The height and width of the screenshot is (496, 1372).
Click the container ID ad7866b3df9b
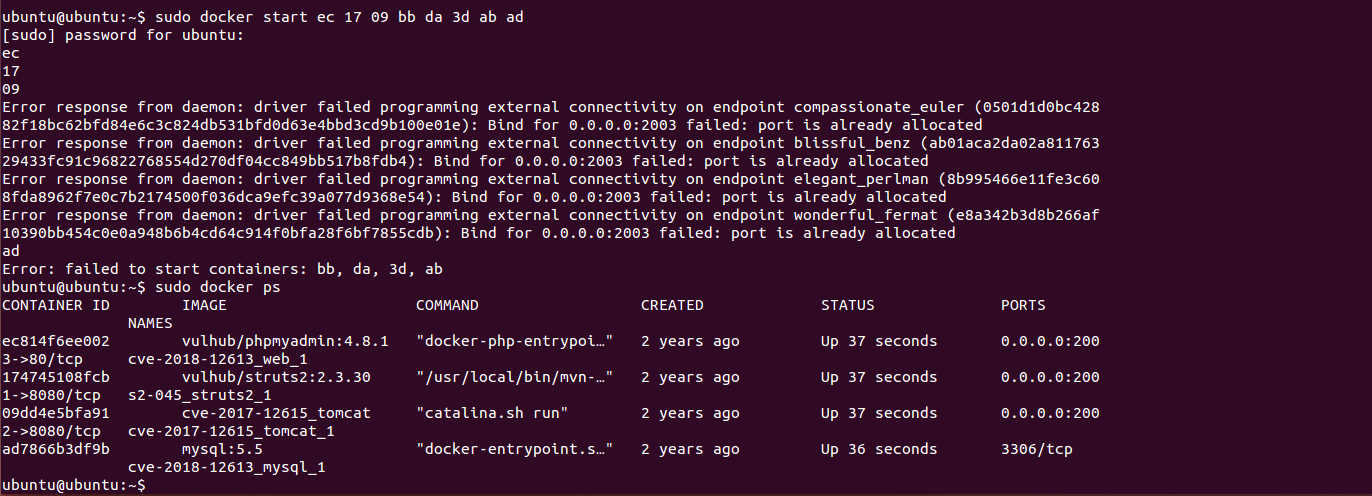(56, 450)
